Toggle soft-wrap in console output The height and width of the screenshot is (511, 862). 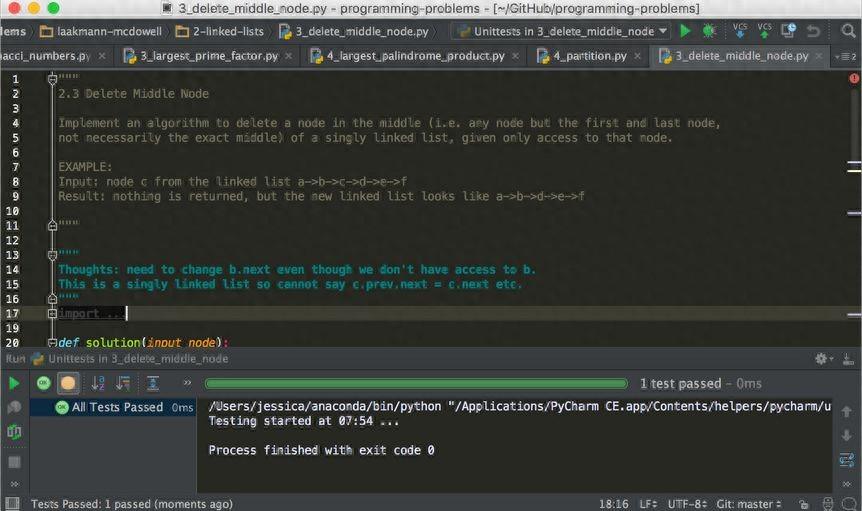click(846, 459)
